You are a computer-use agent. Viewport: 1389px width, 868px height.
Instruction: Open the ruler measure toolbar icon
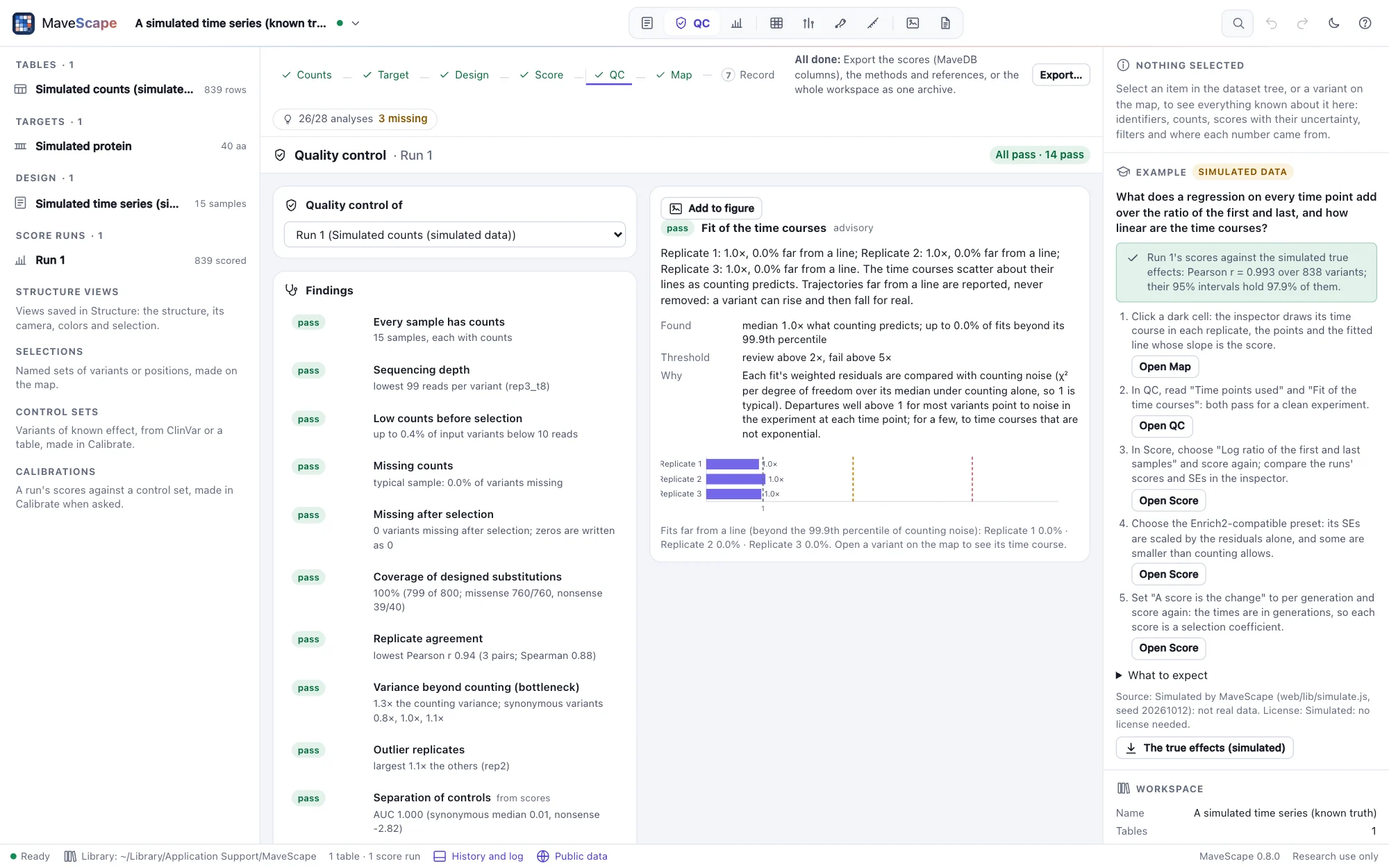(x=873, y=23)
